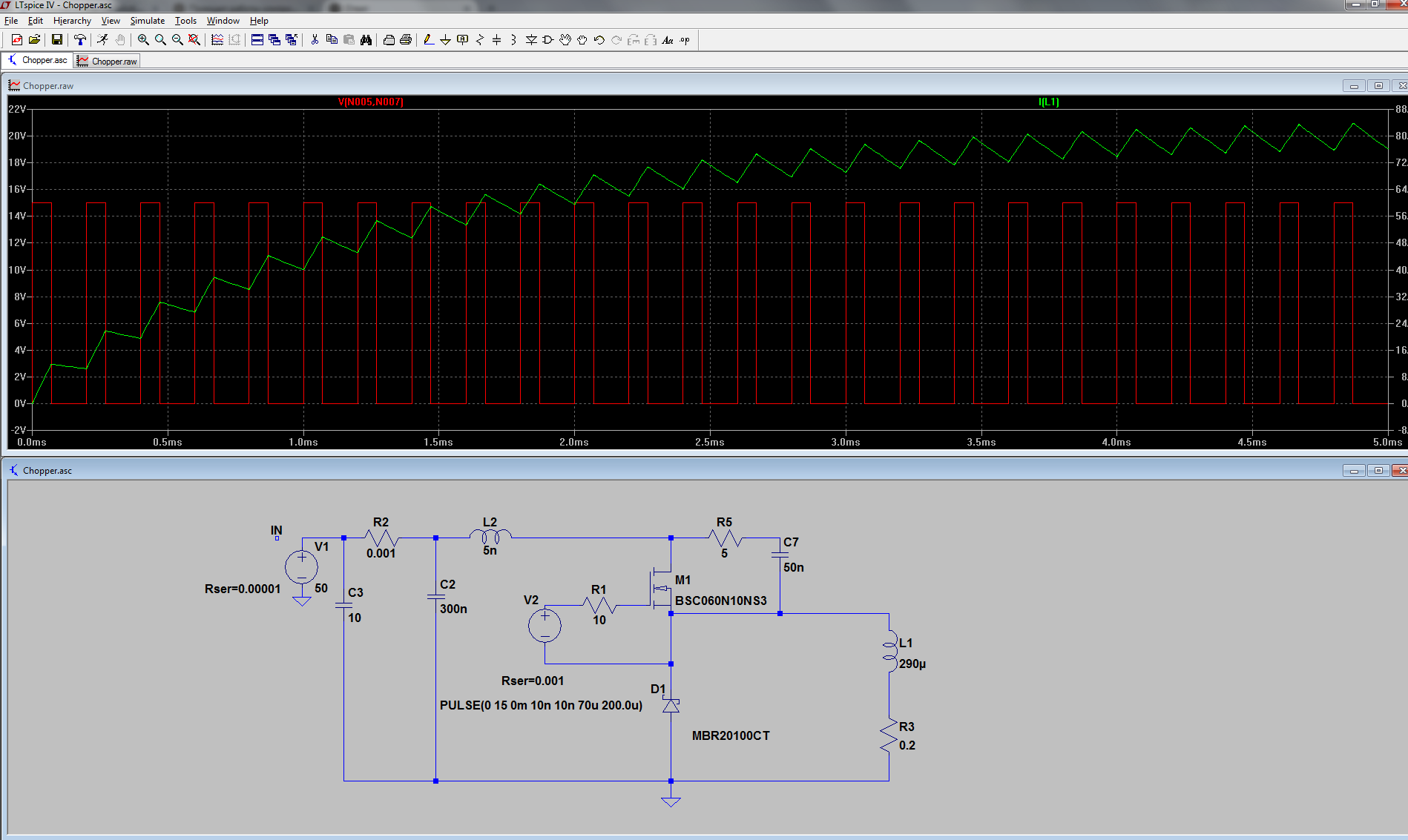This screenshot has width=1408, height=840.
Task: Click the MOSFET M1 in the schematic
Action: point(662,589)
